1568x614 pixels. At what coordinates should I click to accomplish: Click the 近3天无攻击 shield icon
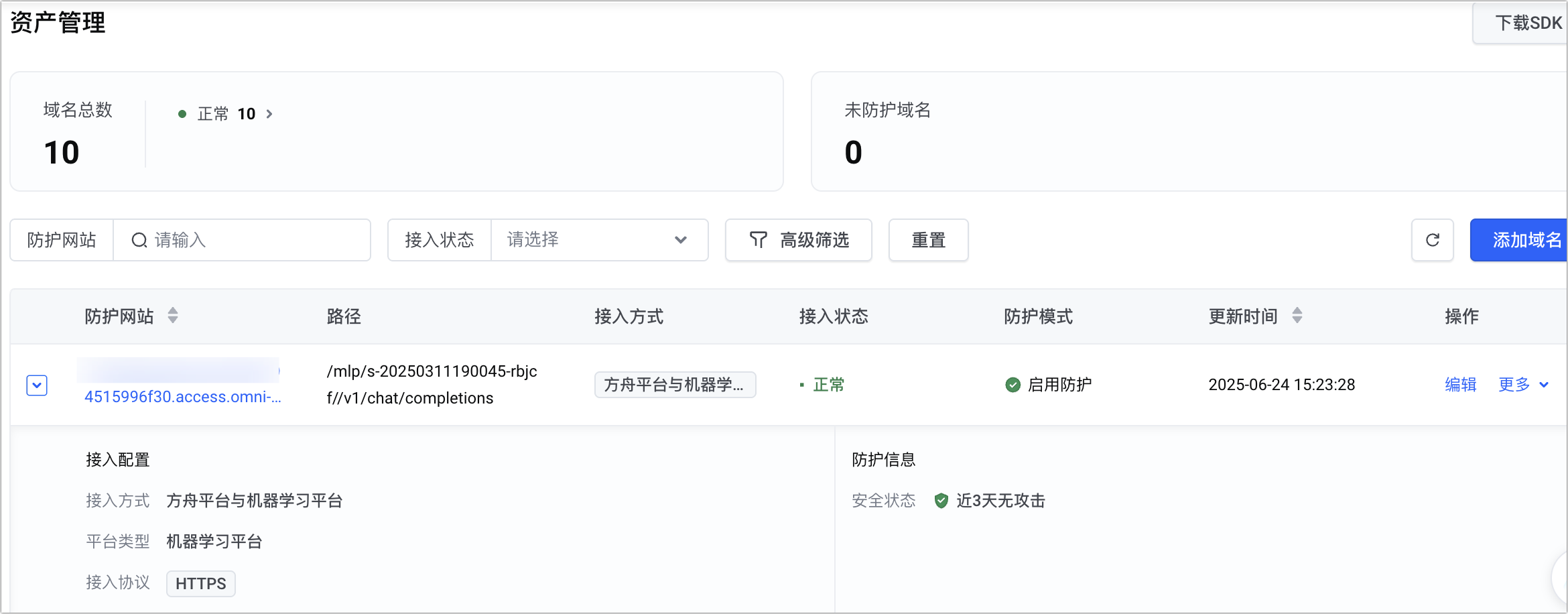click(941, 501)
